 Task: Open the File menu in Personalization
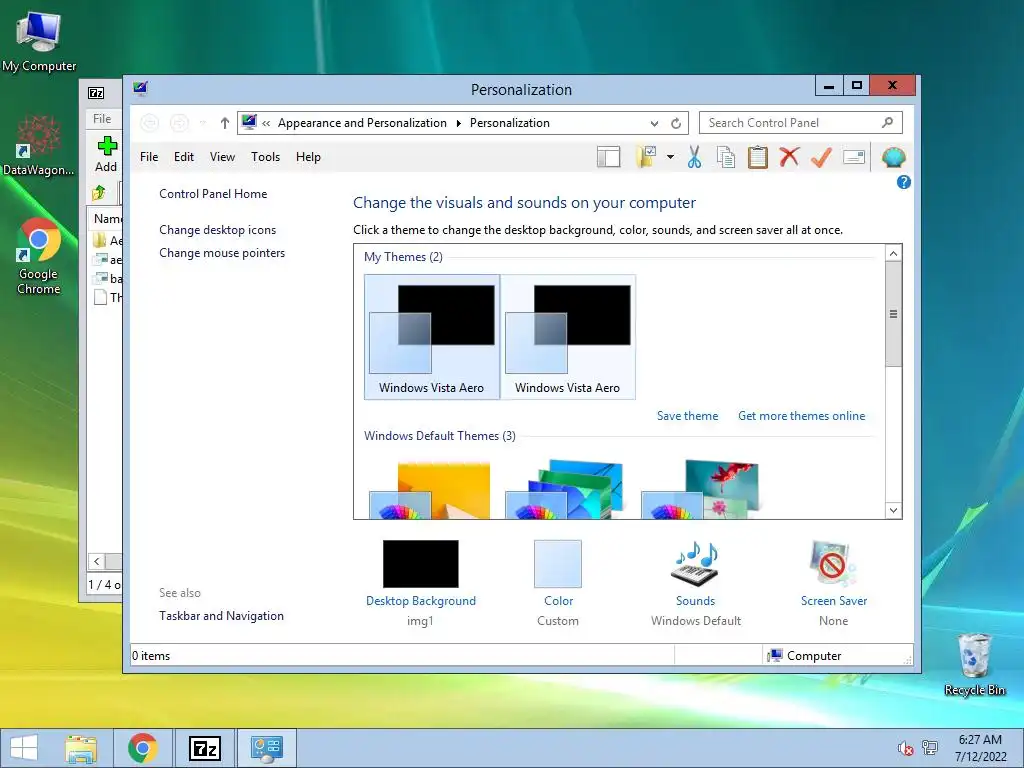[149, 157]
